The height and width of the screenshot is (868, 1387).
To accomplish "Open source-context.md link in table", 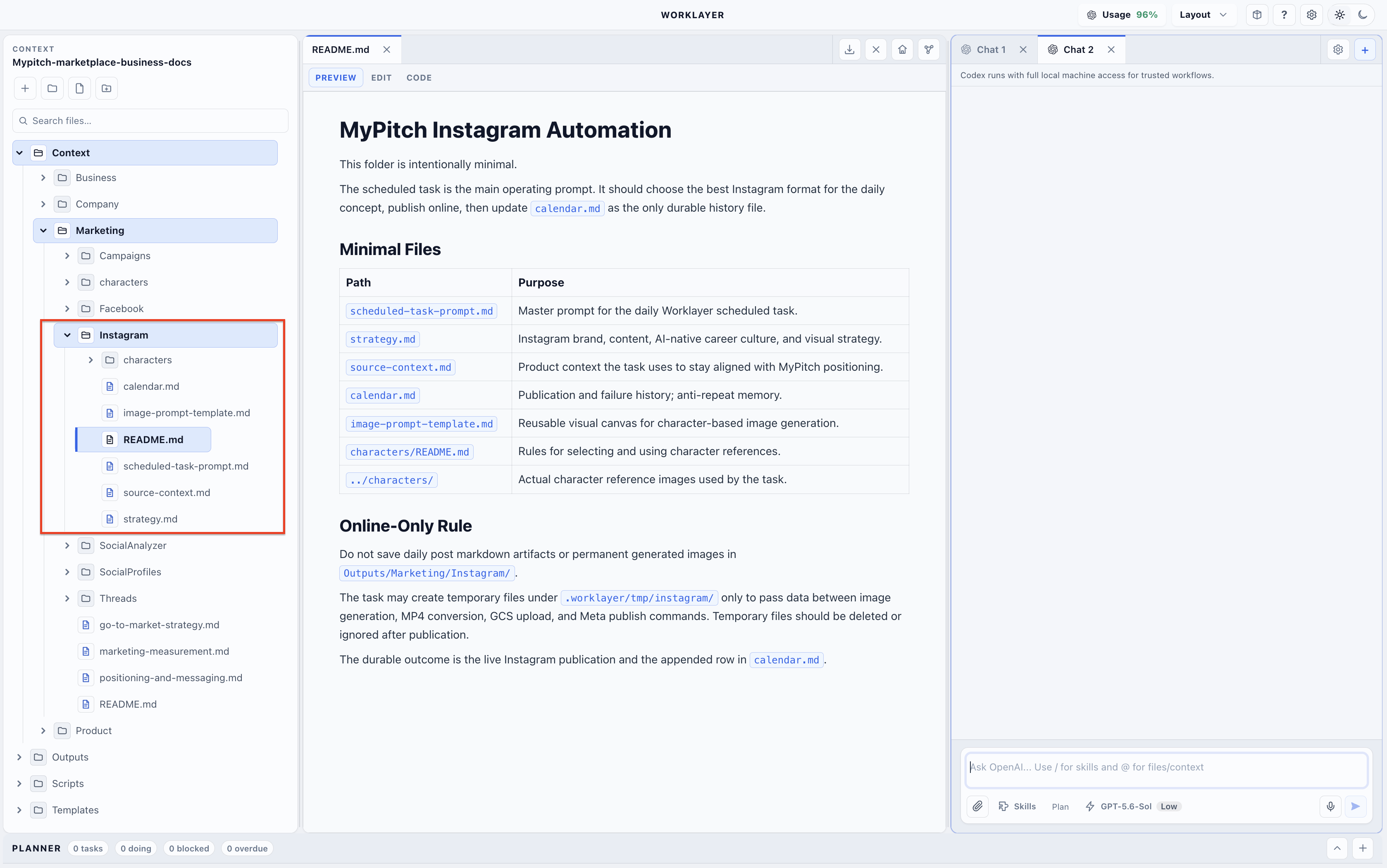I will pyautogui.click(x=400, y=367).
